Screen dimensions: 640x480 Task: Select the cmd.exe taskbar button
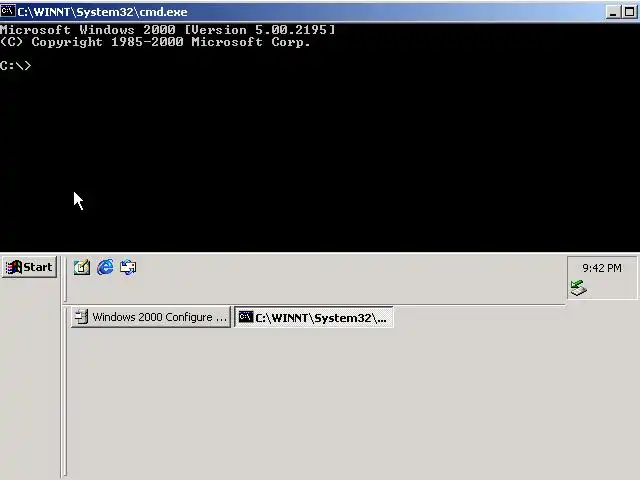point(314,317)
